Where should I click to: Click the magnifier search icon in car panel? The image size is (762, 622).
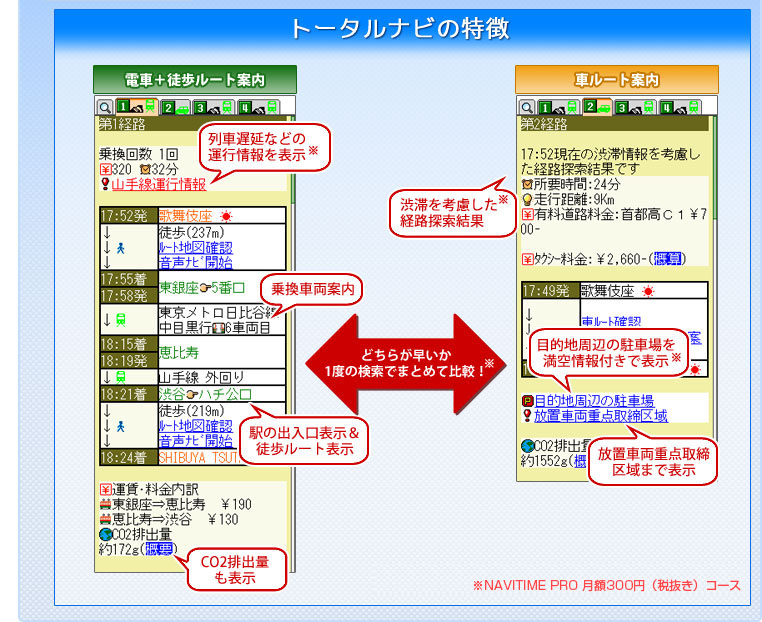click(527, 107)
